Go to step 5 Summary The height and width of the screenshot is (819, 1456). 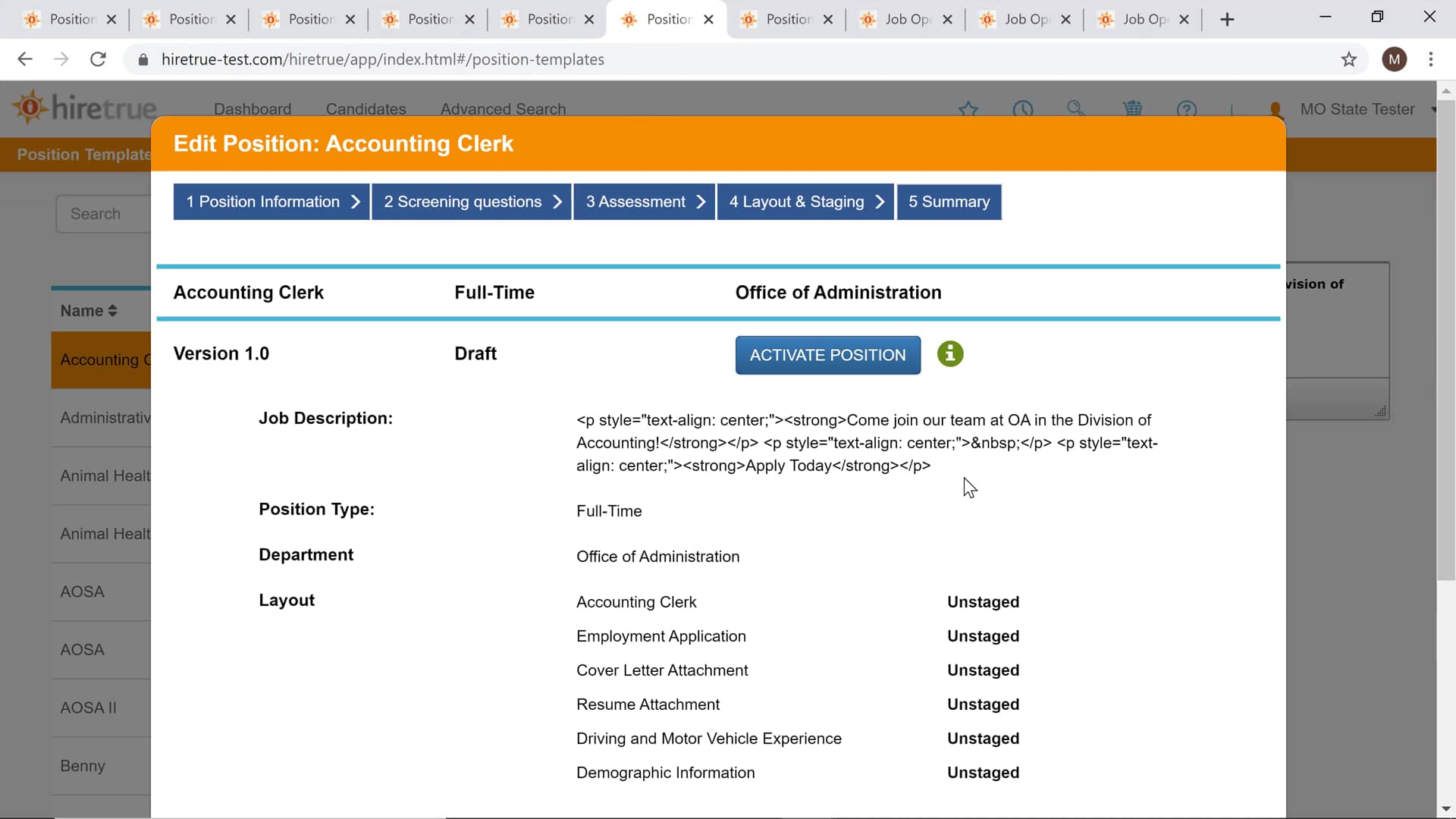949,202
